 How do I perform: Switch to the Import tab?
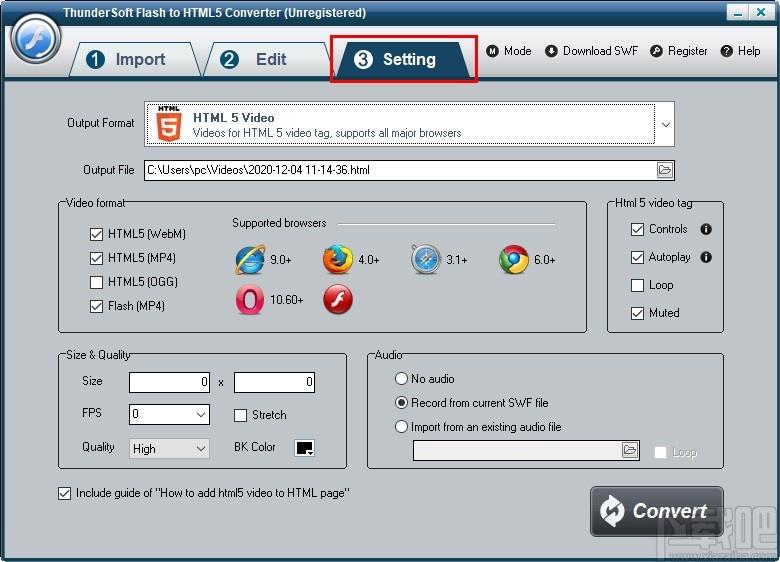134,59
